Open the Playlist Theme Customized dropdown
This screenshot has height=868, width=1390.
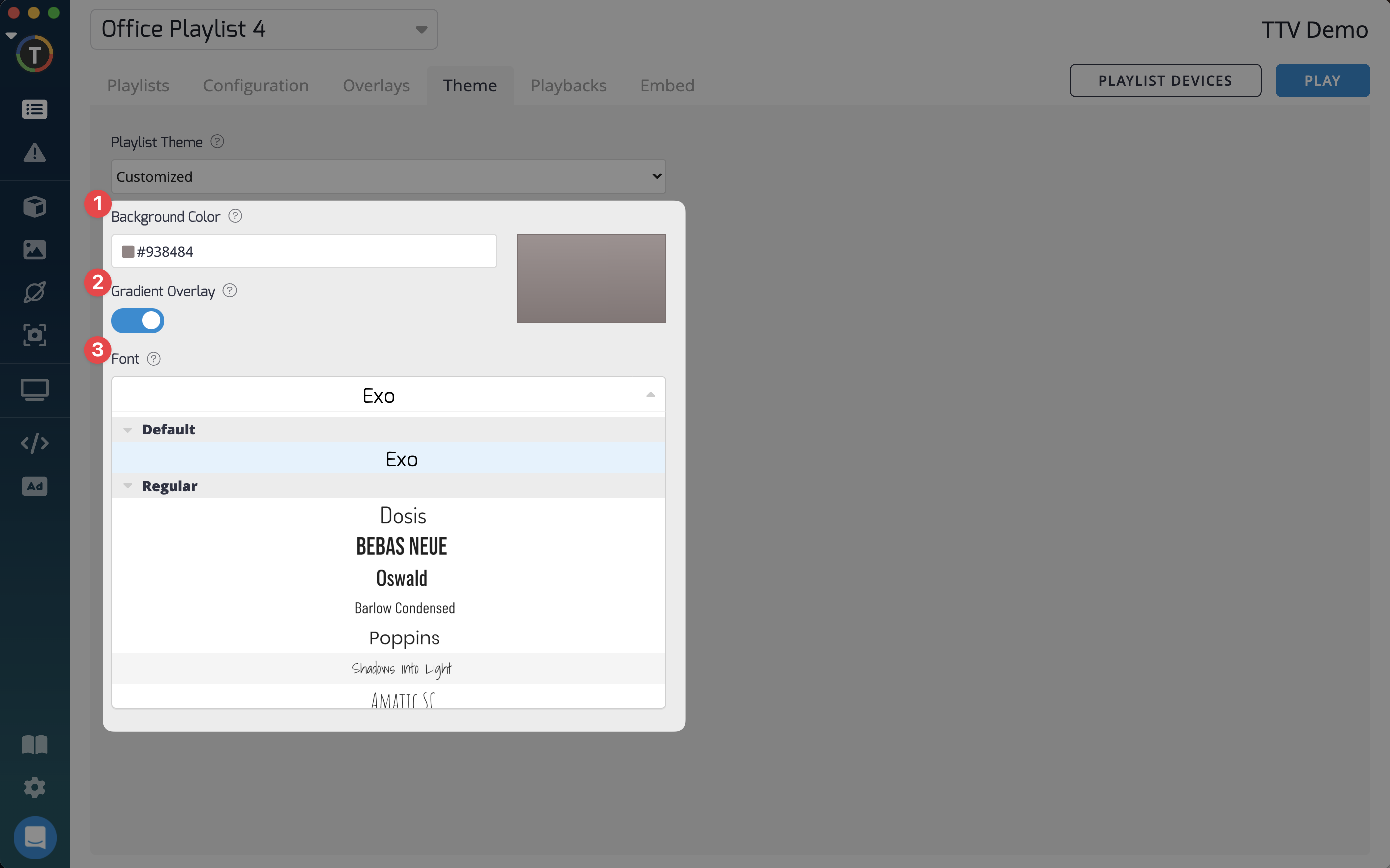389,177
